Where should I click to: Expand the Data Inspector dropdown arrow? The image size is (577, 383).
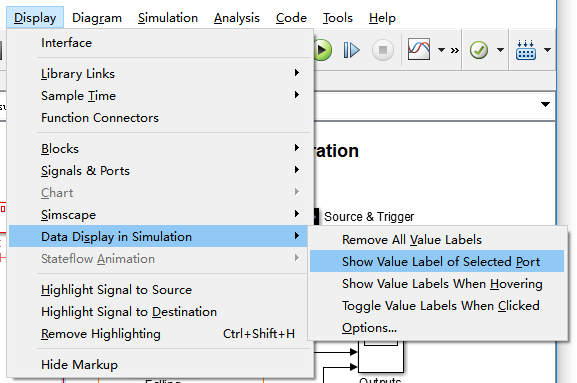441,50
